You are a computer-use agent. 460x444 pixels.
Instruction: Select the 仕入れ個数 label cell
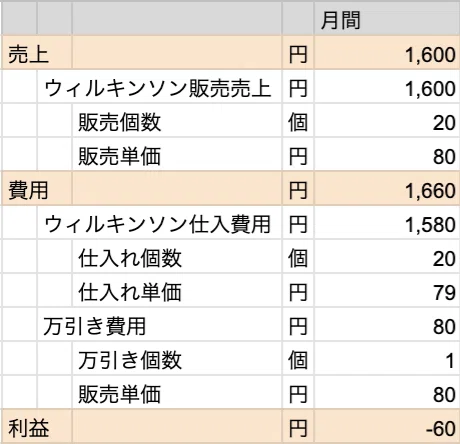pos(177,258)
